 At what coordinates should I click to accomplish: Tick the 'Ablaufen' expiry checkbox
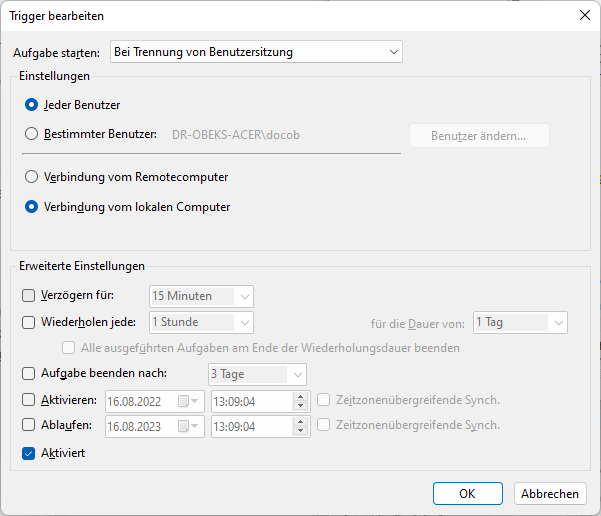pyautogui.click(x=28, y=425)
